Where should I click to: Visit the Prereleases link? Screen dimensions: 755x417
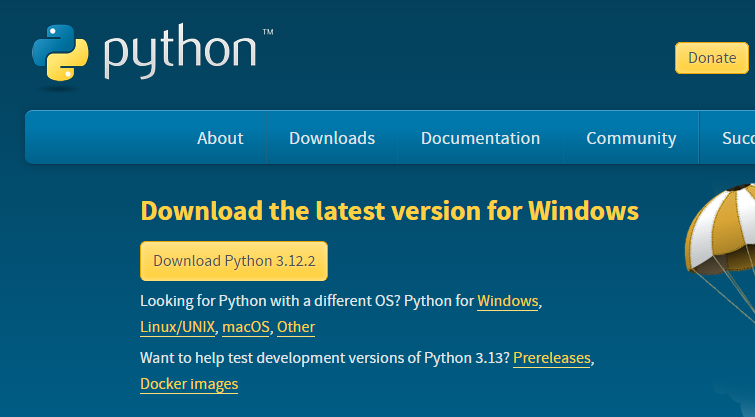click(552, 358)
